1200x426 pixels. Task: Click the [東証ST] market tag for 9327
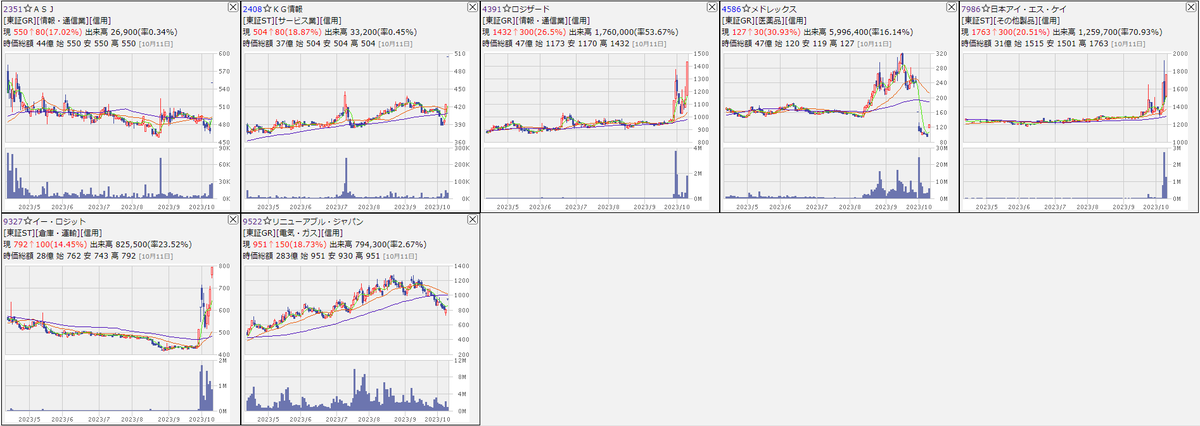coord(21,232)
